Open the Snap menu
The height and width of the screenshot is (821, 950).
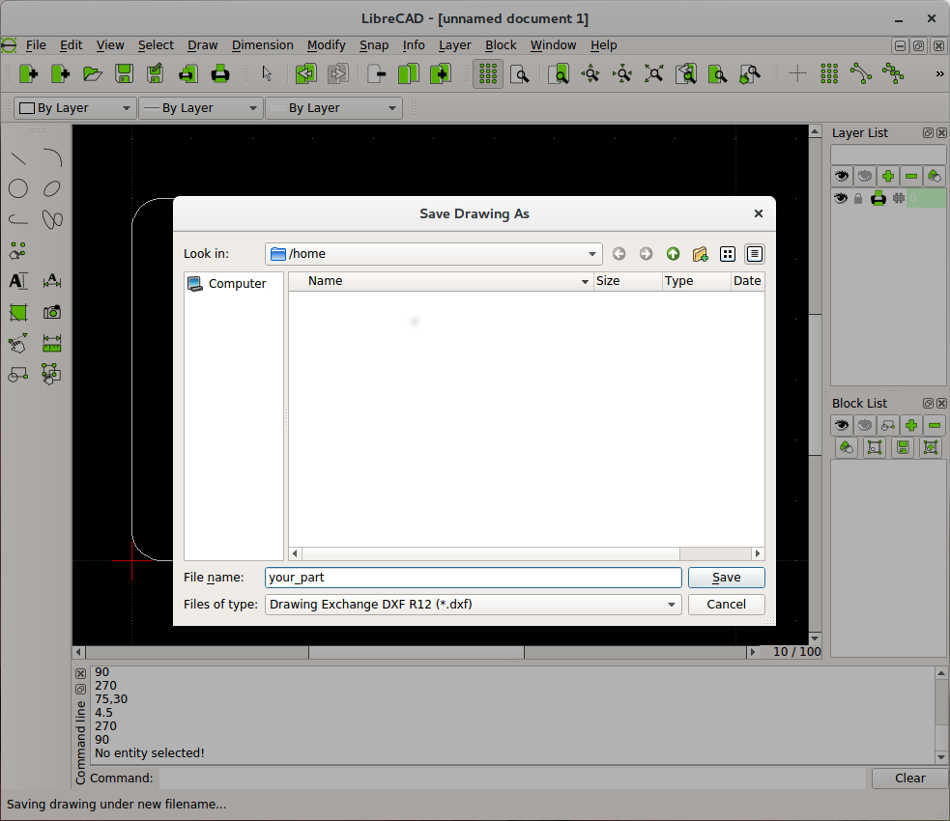[374, 45]
